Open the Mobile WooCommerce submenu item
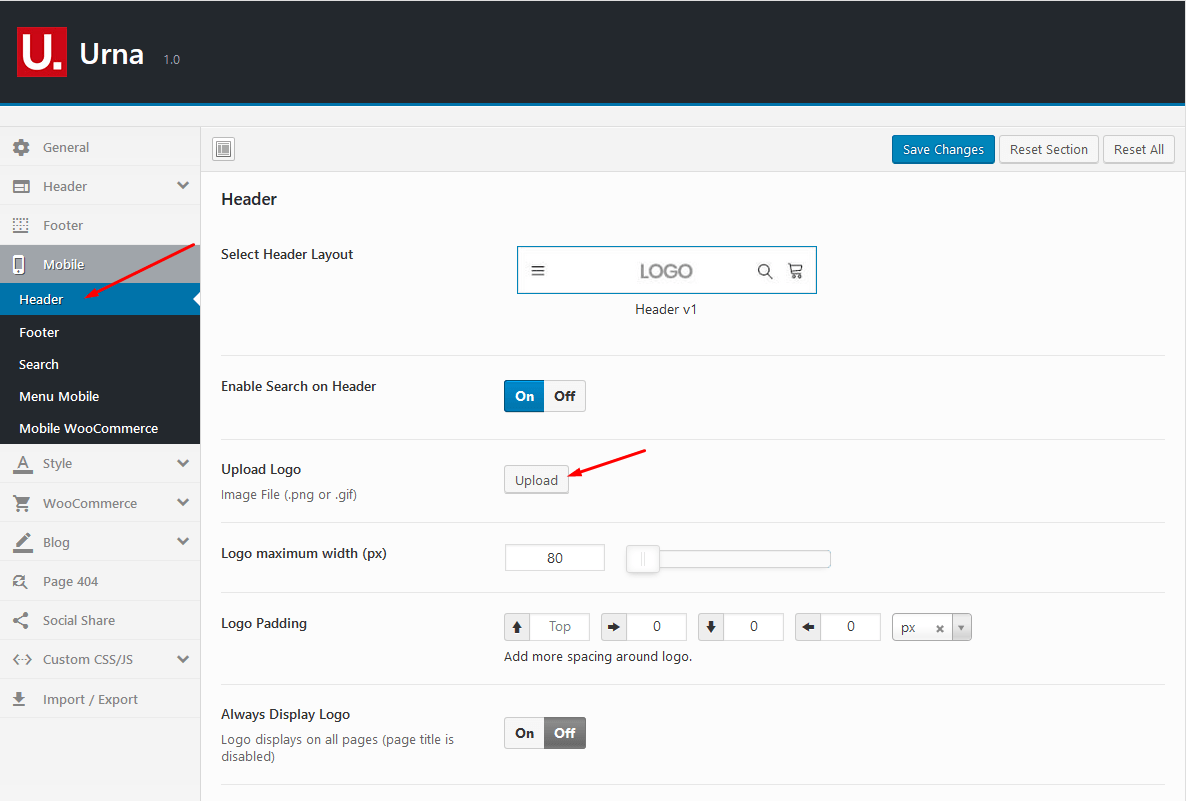 (x=100, y=428)
